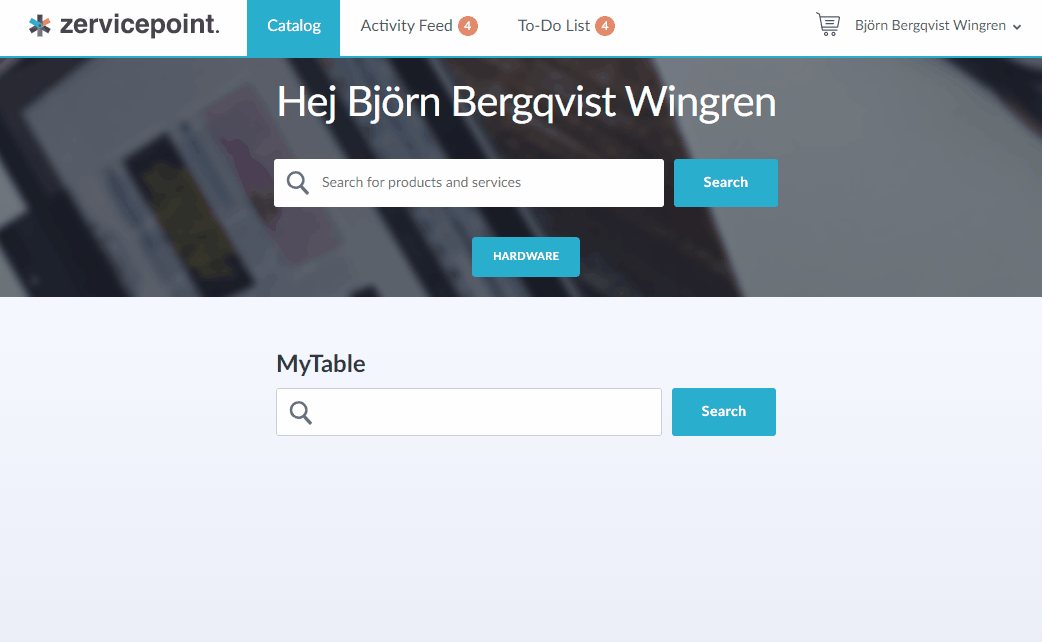Click the magnifier icon in main search bar
The width and height of the screenshot is (1042, 642).
click(x=297, y=182)
